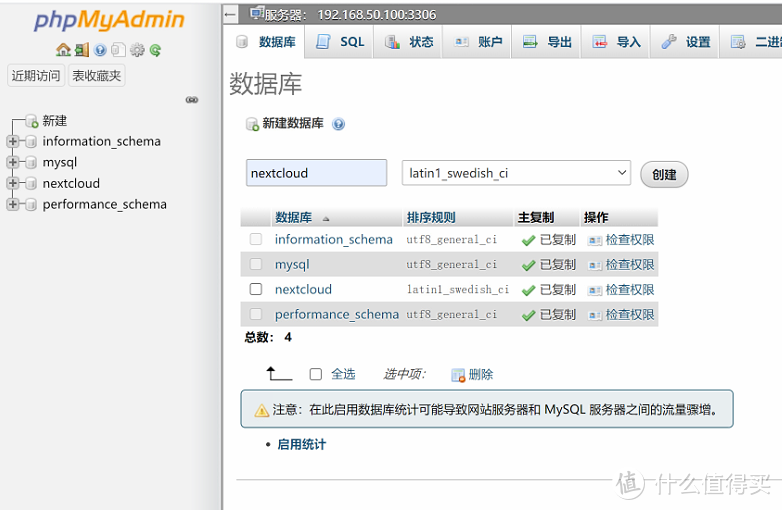Viewport: 782px width, 510px height.
Task: Select New item in navigation tree
Action: [x=54, y=121]
